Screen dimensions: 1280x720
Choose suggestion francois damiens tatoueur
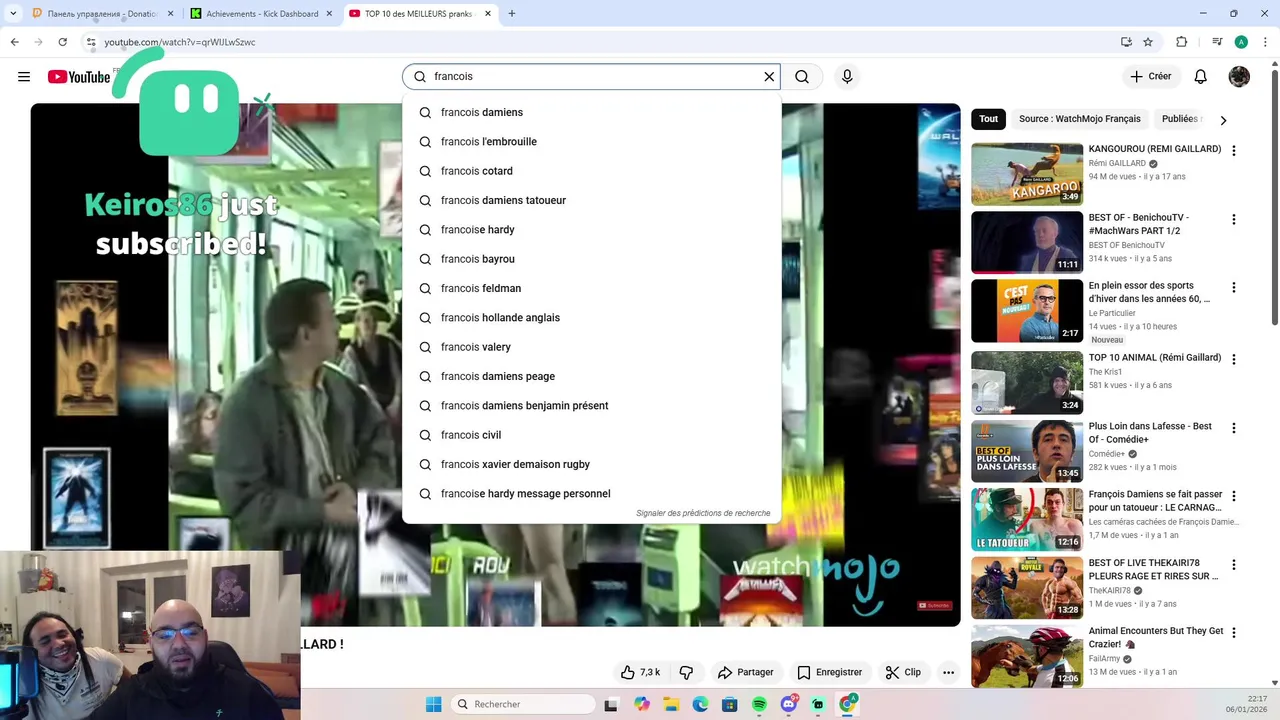(591, 200)
